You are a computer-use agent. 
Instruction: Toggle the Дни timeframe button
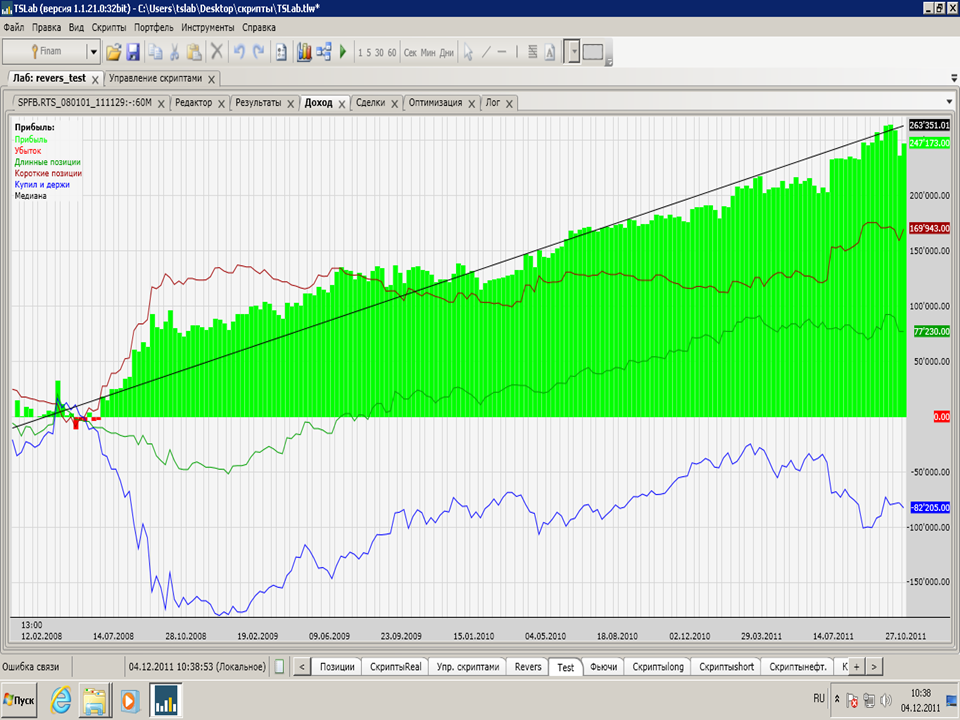pyautogui.click(x=447, y=53)
